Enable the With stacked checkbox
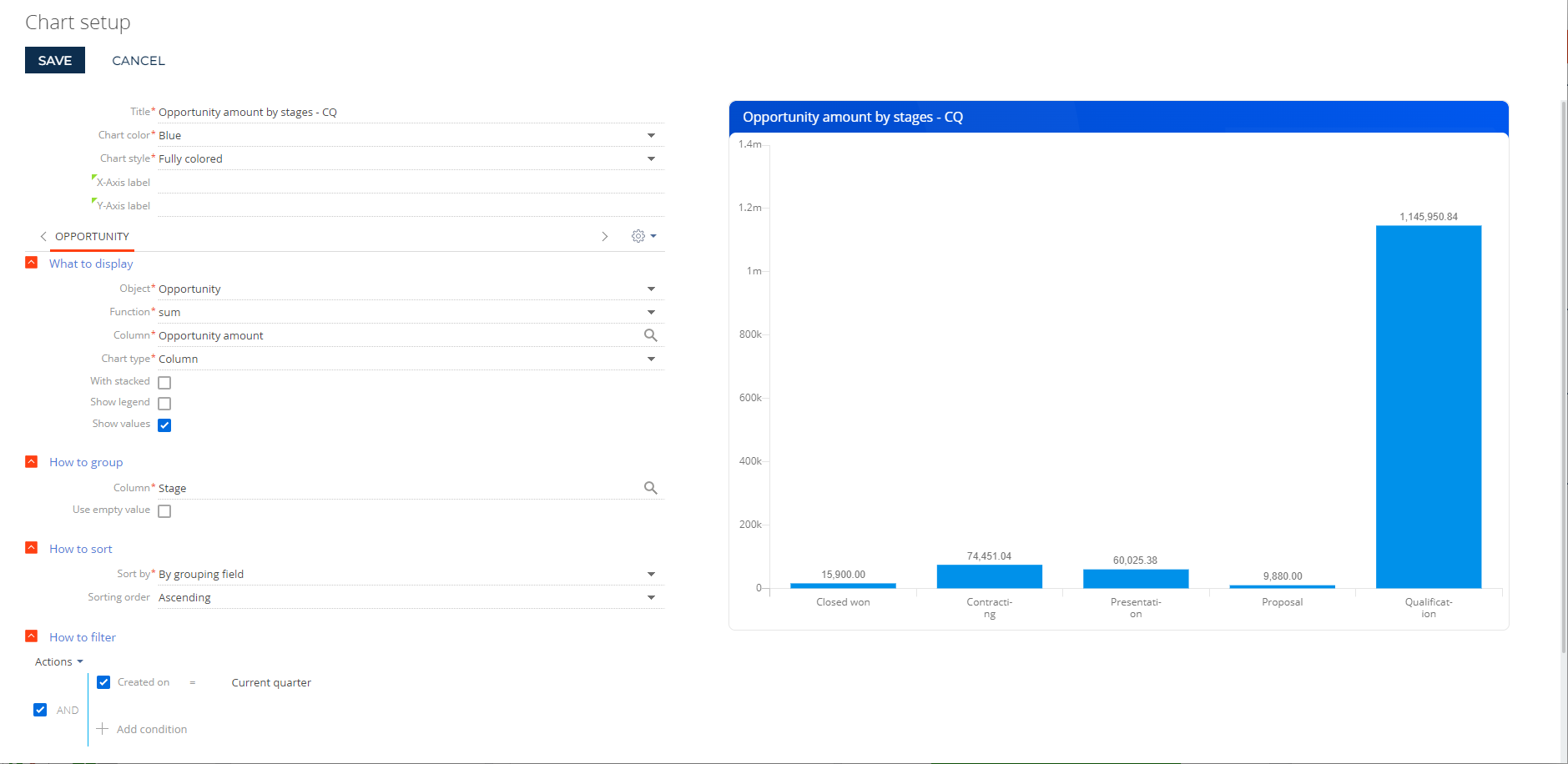This screenshot has width=1568, height=764. tap(164, 381)
